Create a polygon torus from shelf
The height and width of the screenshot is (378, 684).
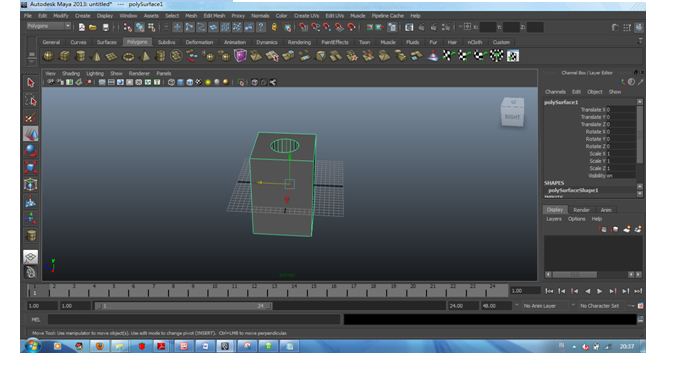(128, 56)
